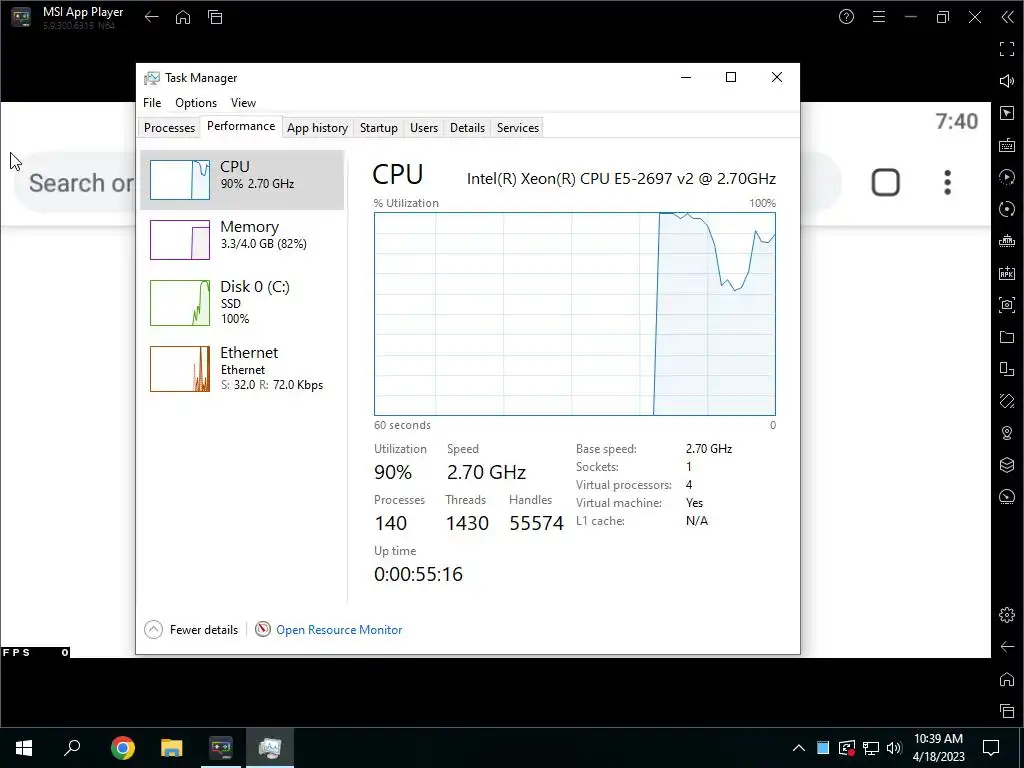Click the Intel Xeon CPU model name
The height and width of the screenshot is (768, 1024).
point(621,178)
